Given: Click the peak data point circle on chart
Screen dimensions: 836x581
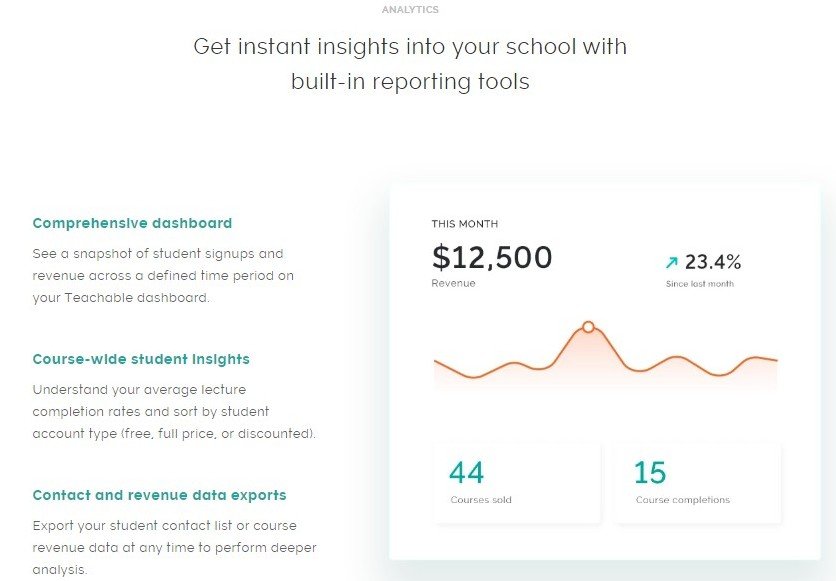Looking at the screenshot, I should [588, 327].
